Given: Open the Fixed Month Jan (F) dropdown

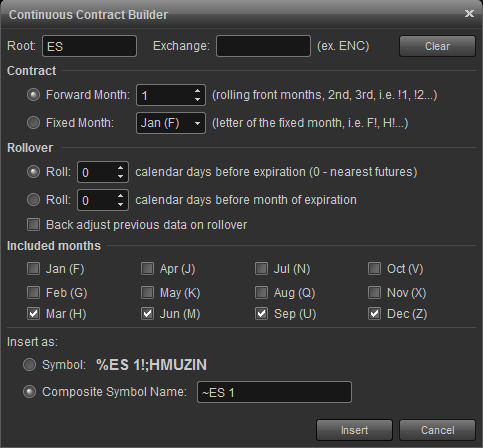Looking at the screenshot, I should tap(171, 123).
